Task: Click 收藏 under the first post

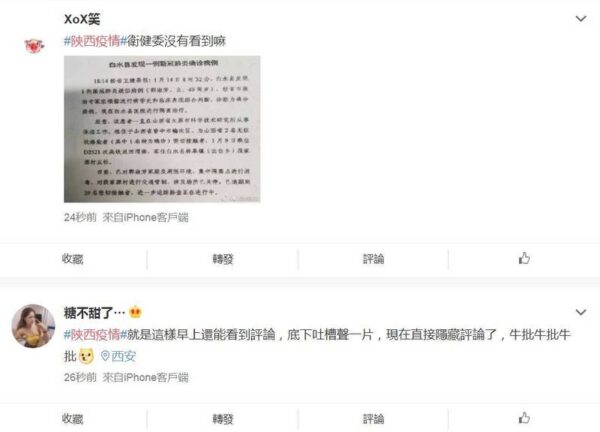Action: [x=73, y=259]
